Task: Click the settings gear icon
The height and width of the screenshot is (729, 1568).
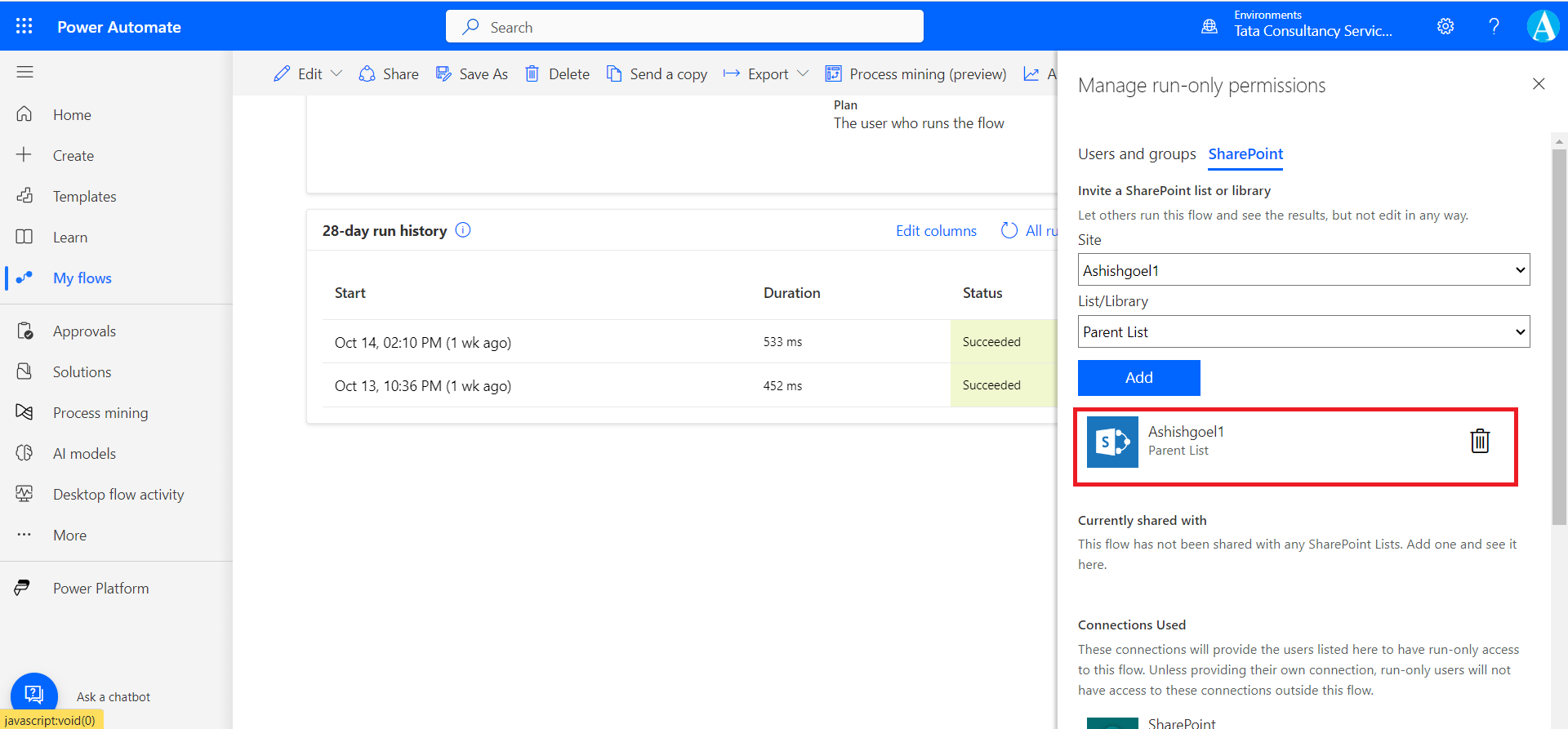Action: click(1445, 26)
